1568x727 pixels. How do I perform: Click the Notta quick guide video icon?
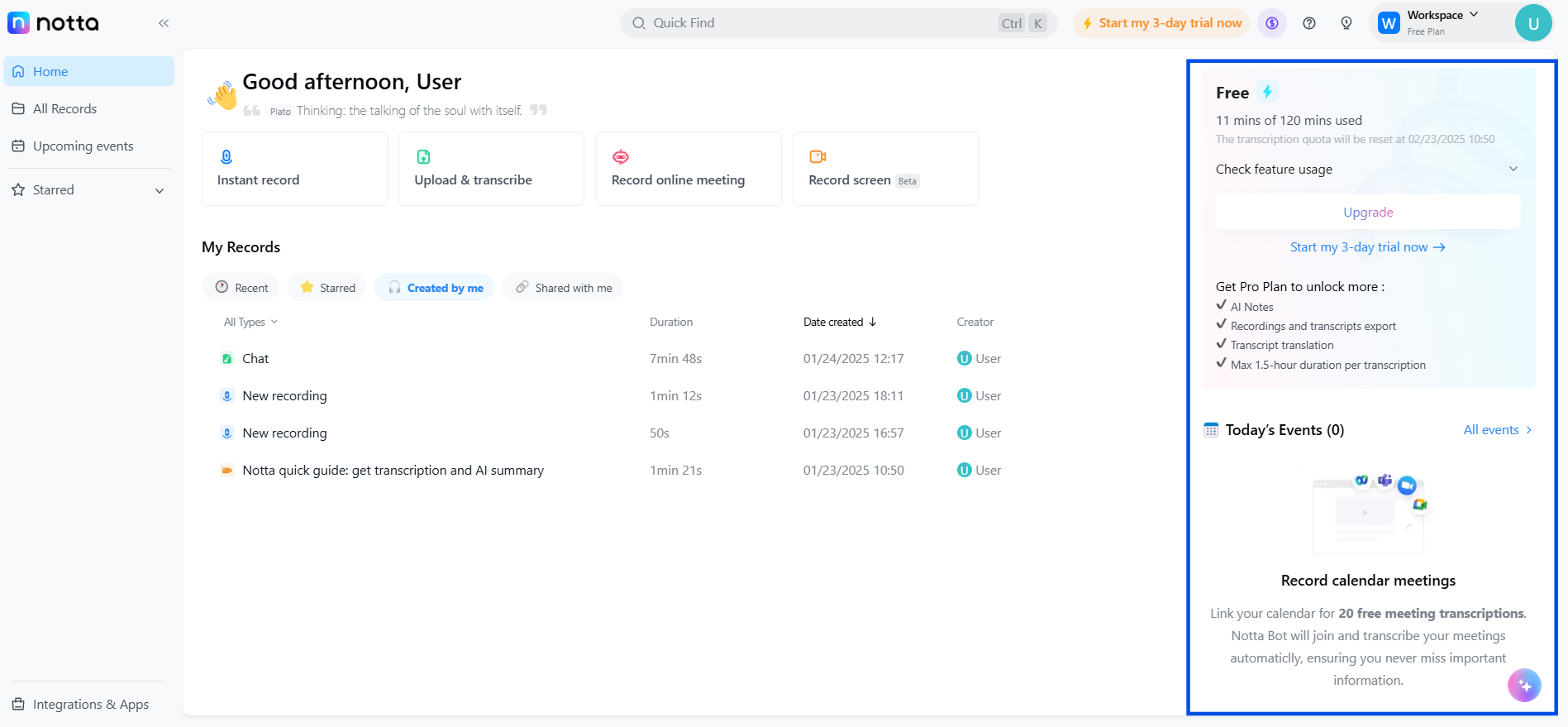click(x=226, y=471)
